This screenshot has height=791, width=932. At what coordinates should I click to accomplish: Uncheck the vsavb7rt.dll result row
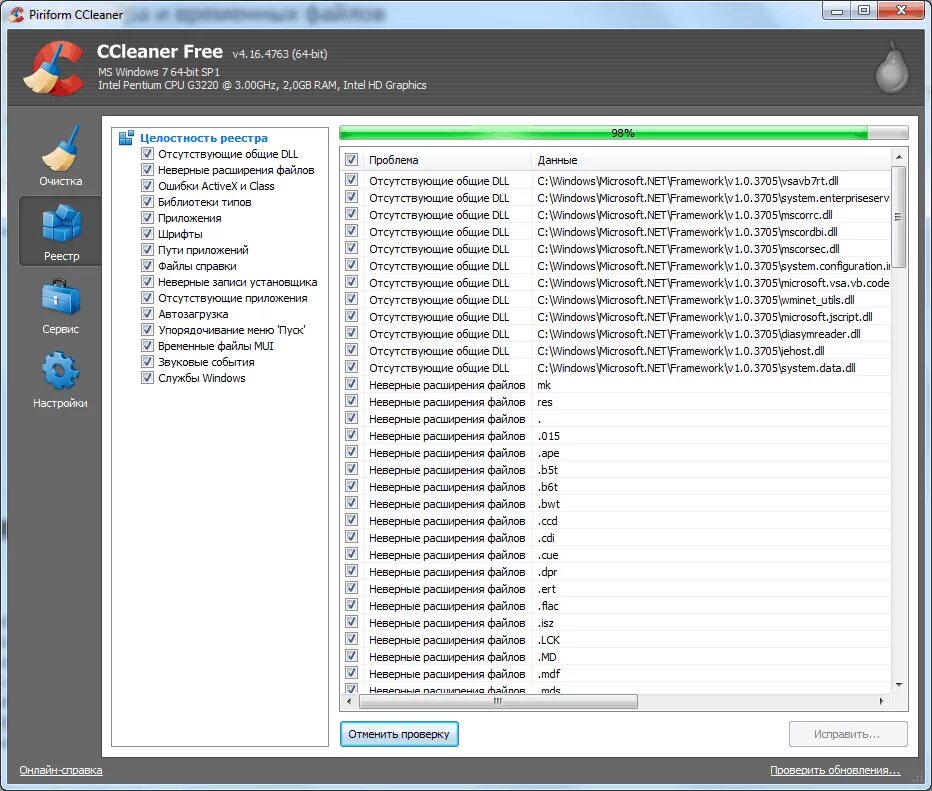[x=351, y=180]
